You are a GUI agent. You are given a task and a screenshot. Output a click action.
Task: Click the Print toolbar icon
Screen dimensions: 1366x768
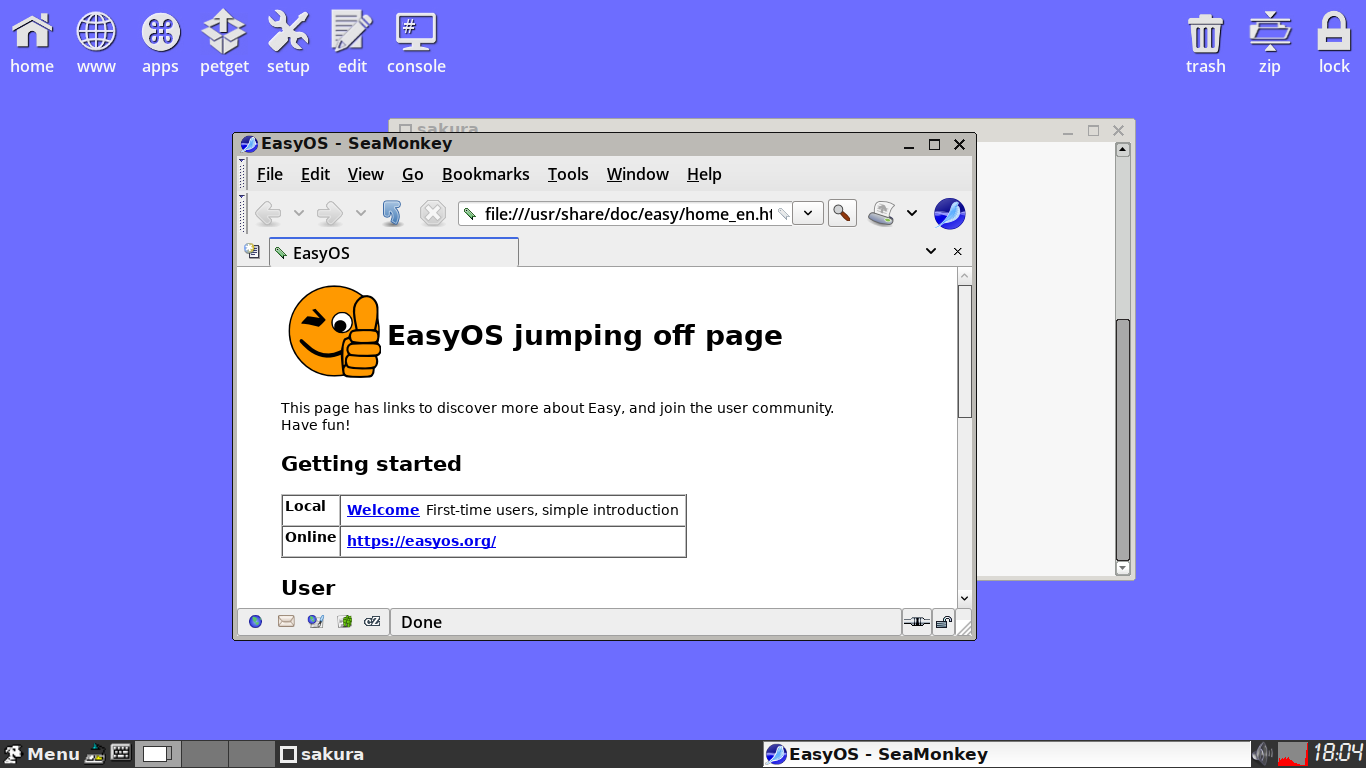click(881, 213)
